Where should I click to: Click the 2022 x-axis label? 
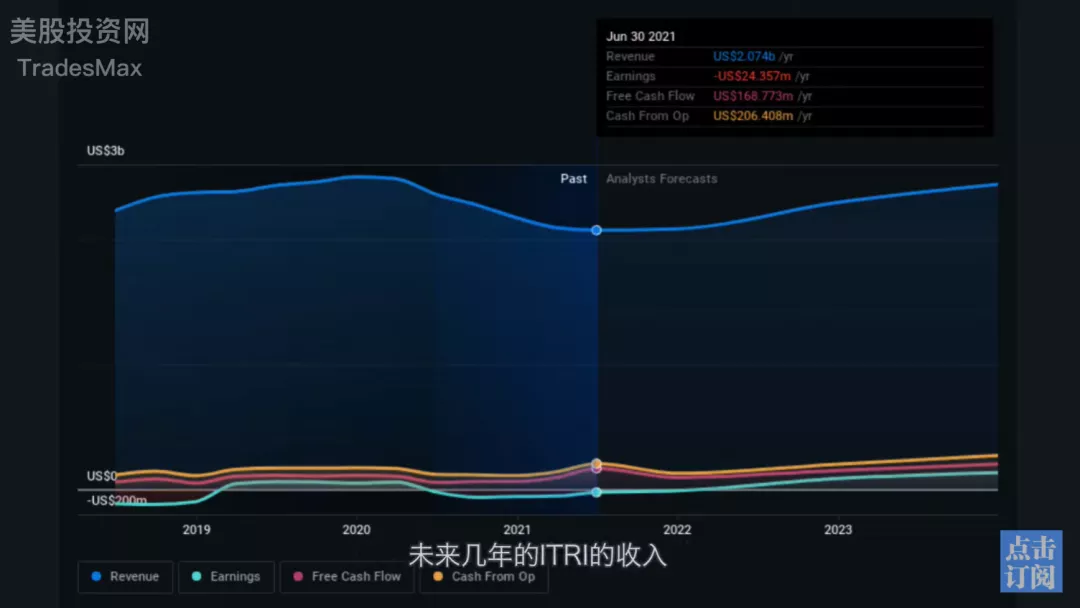[677, 530]
